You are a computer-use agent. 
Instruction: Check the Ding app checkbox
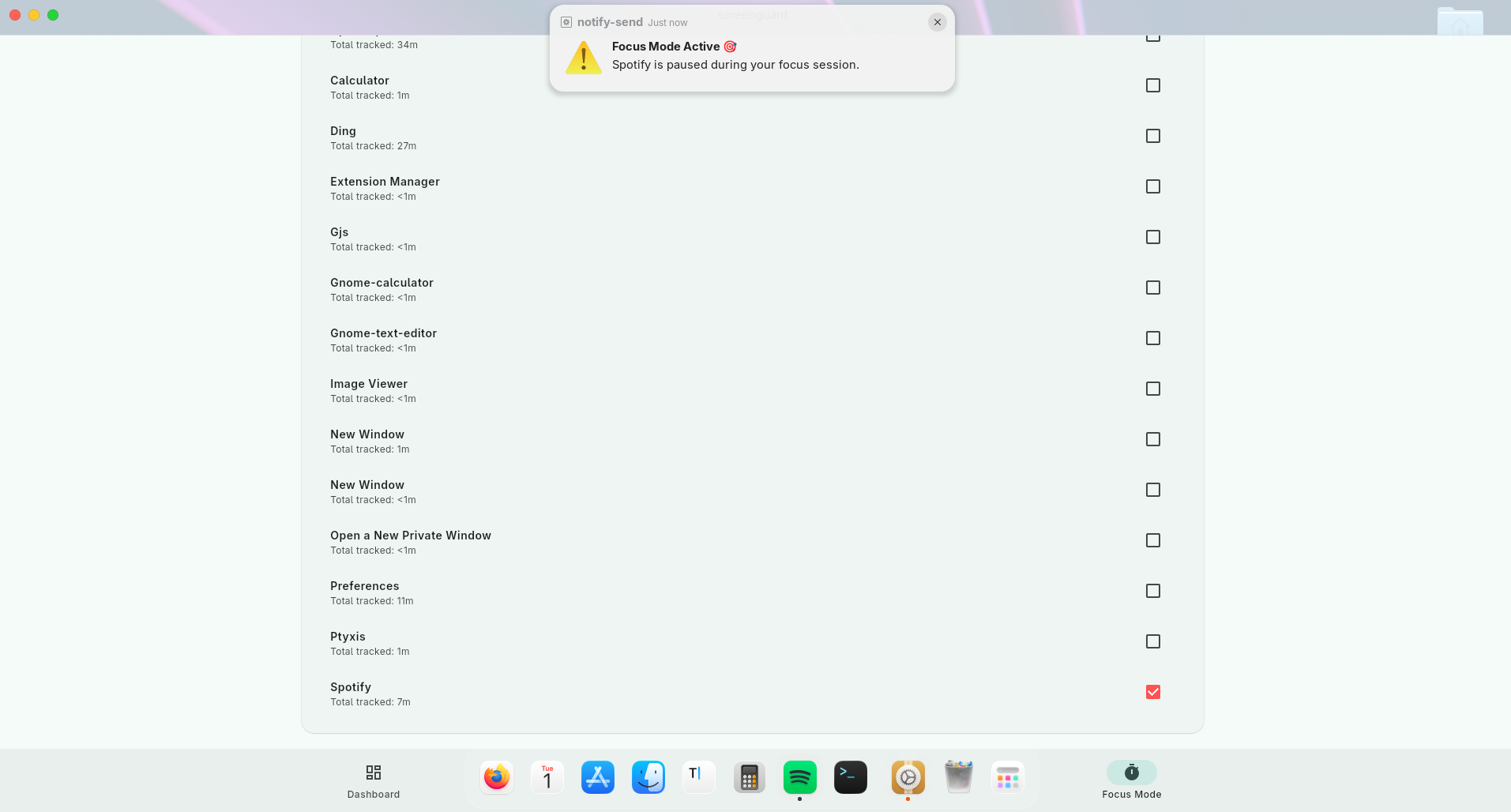pos(1153,136)
